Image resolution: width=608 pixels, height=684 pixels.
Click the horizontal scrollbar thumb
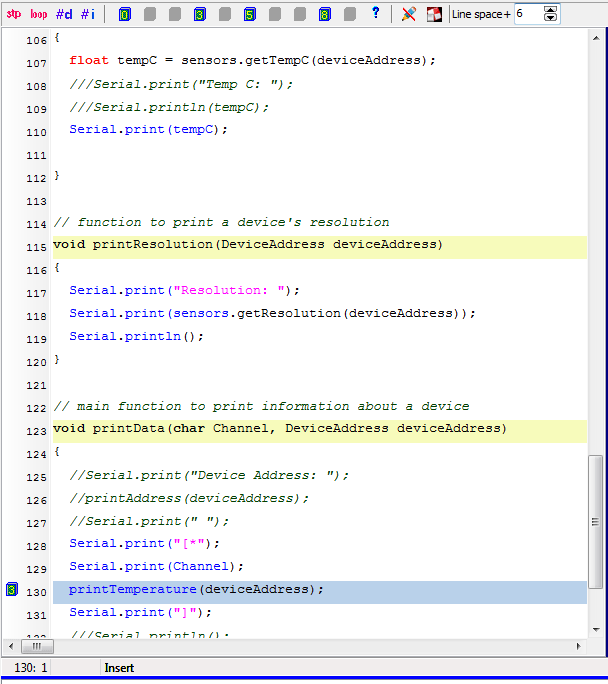tap(37, 646)
